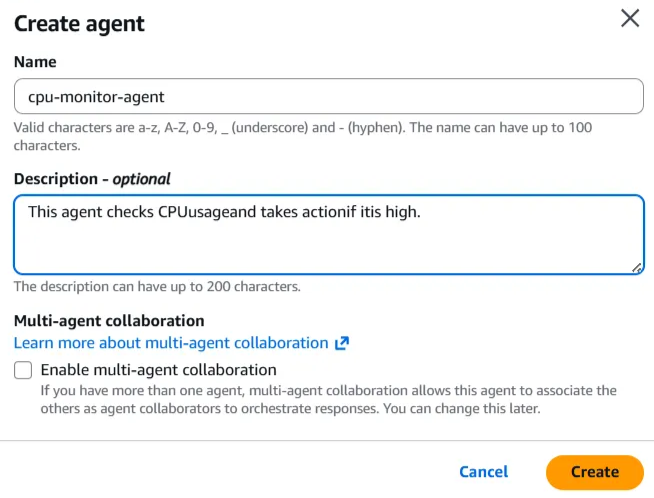Click the 'Enable multi-agent collaboration' checkbox label

coord(158,370)
